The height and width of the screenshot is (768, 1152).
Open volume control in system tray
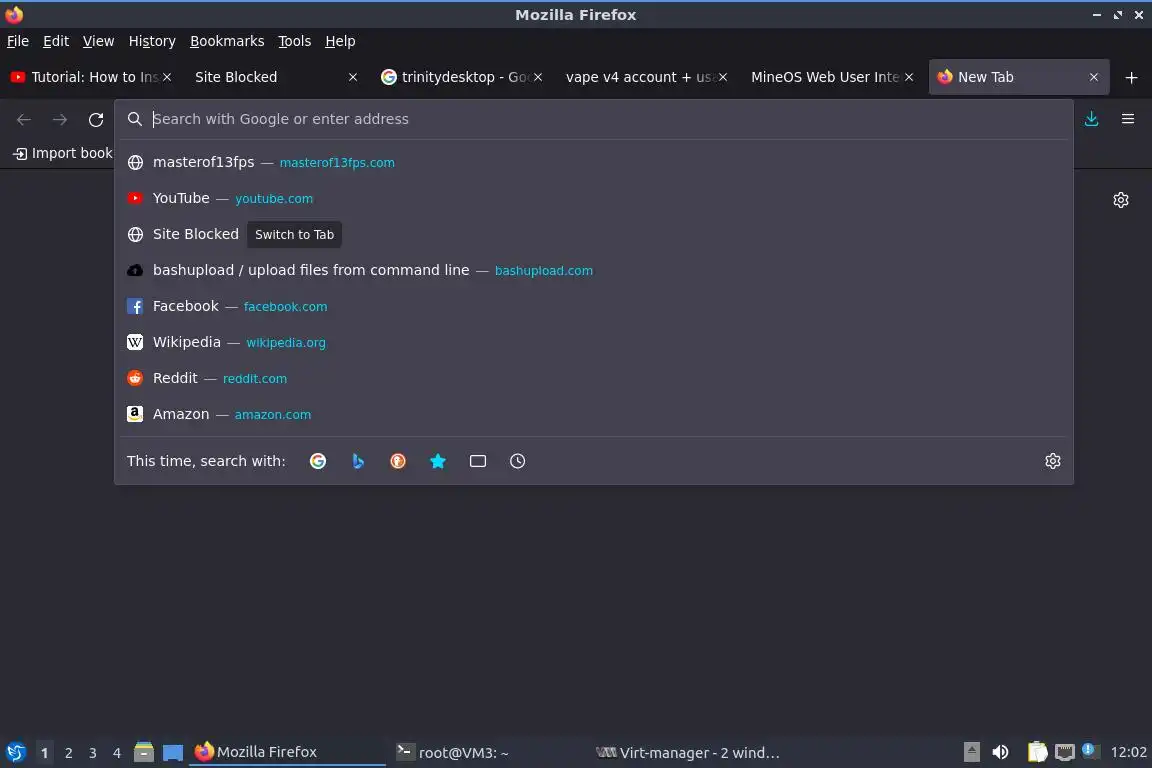[1000, 752]
